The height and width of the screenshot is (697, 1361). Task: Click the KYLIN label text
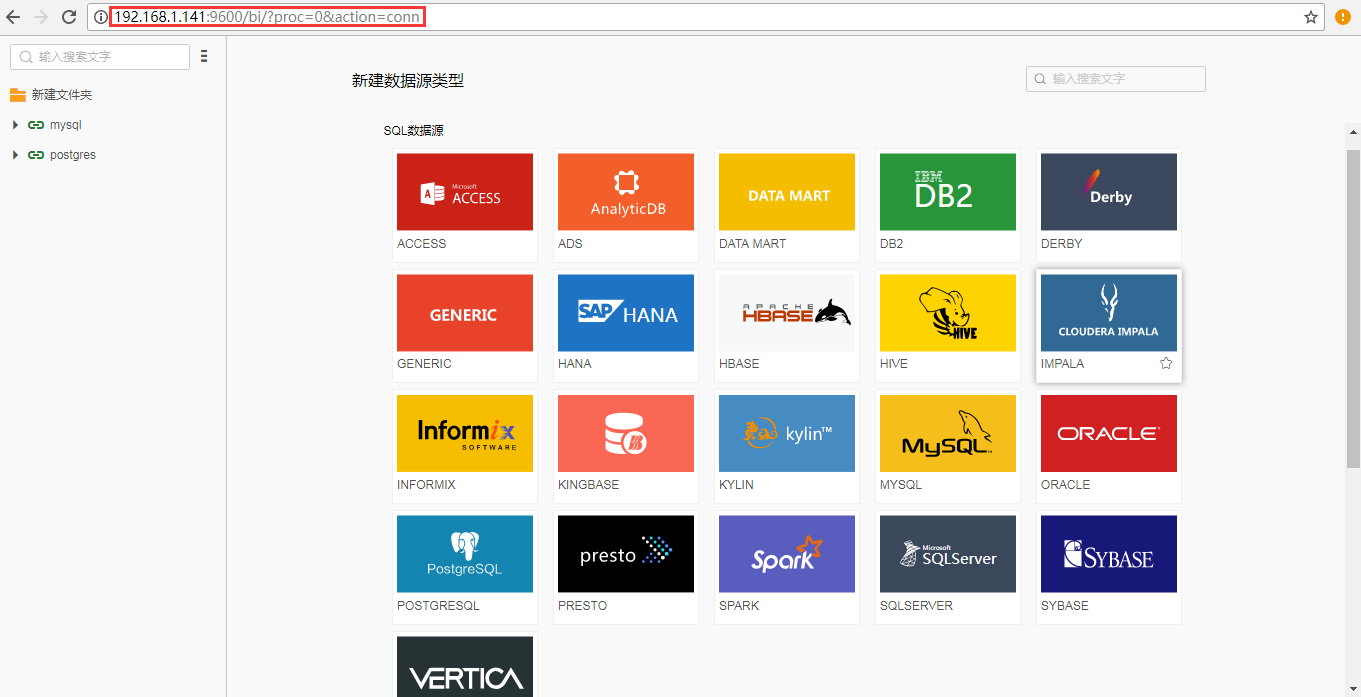point(737,484)
